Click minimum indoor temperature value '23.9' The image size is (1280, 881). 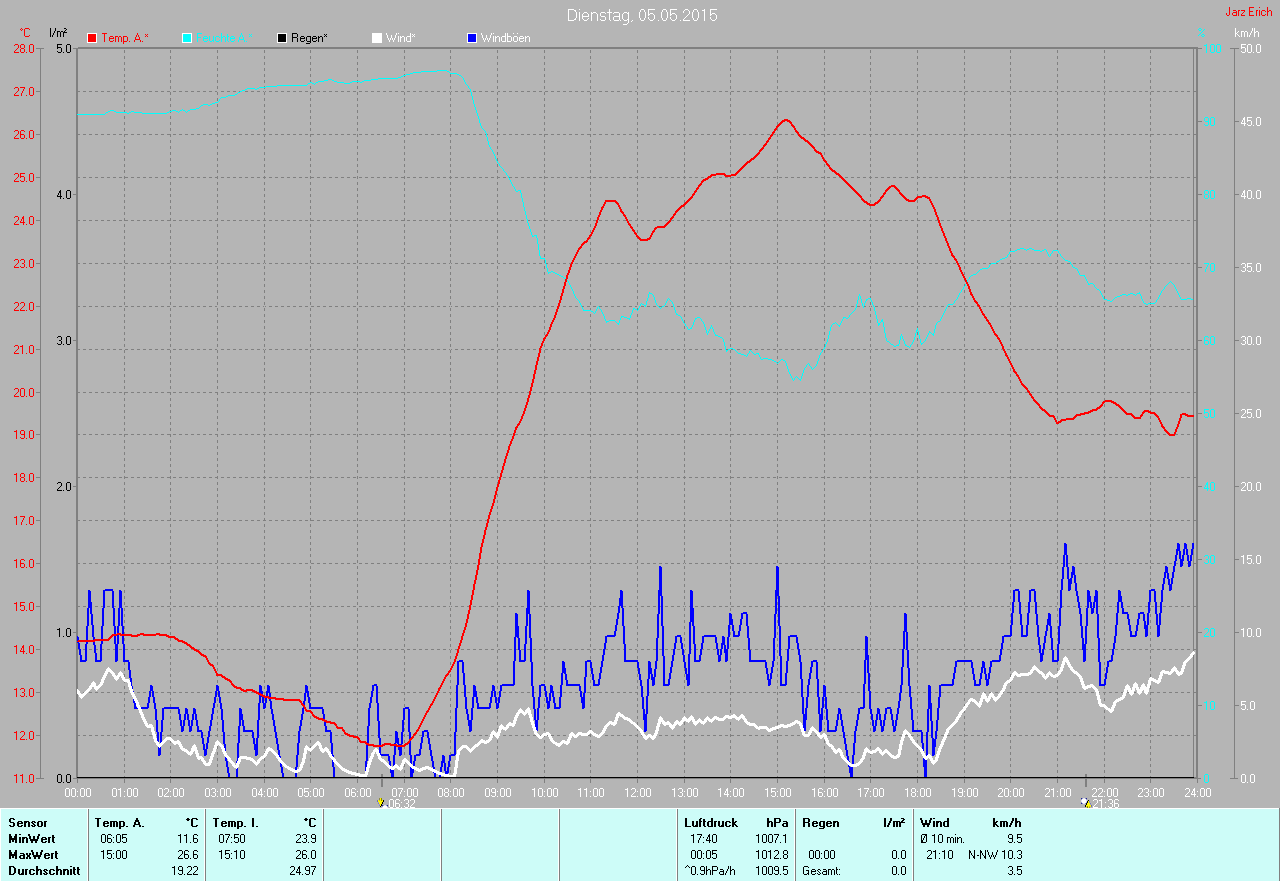tap(306, 839)
